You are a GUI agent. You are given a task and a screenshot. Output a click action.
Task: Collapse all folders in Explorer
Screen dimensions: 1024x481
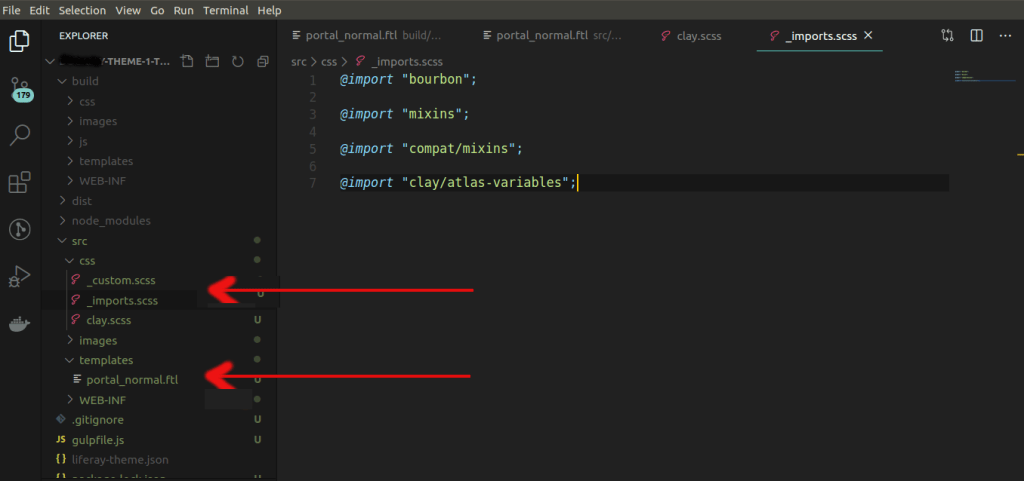point(262,62)
